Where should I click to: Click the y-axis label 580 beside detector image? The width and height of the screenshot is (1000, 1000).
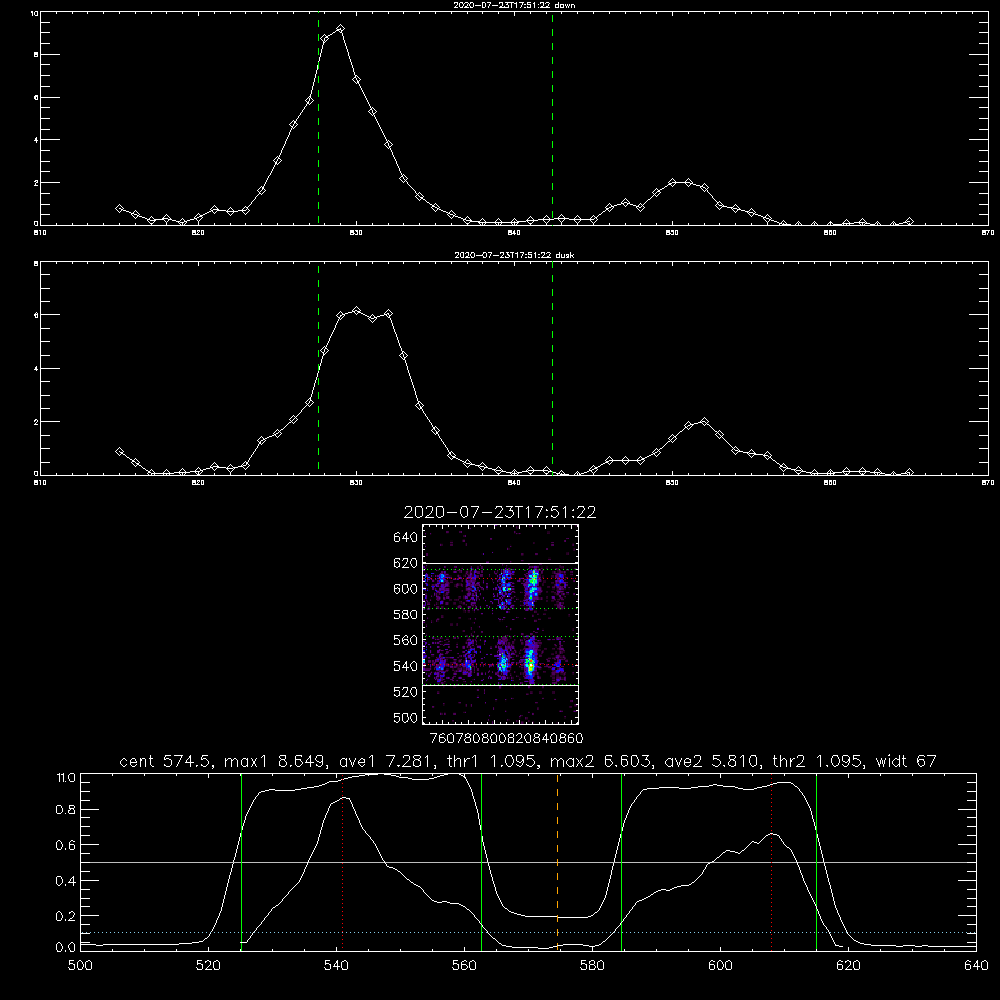tap(405, 614)
